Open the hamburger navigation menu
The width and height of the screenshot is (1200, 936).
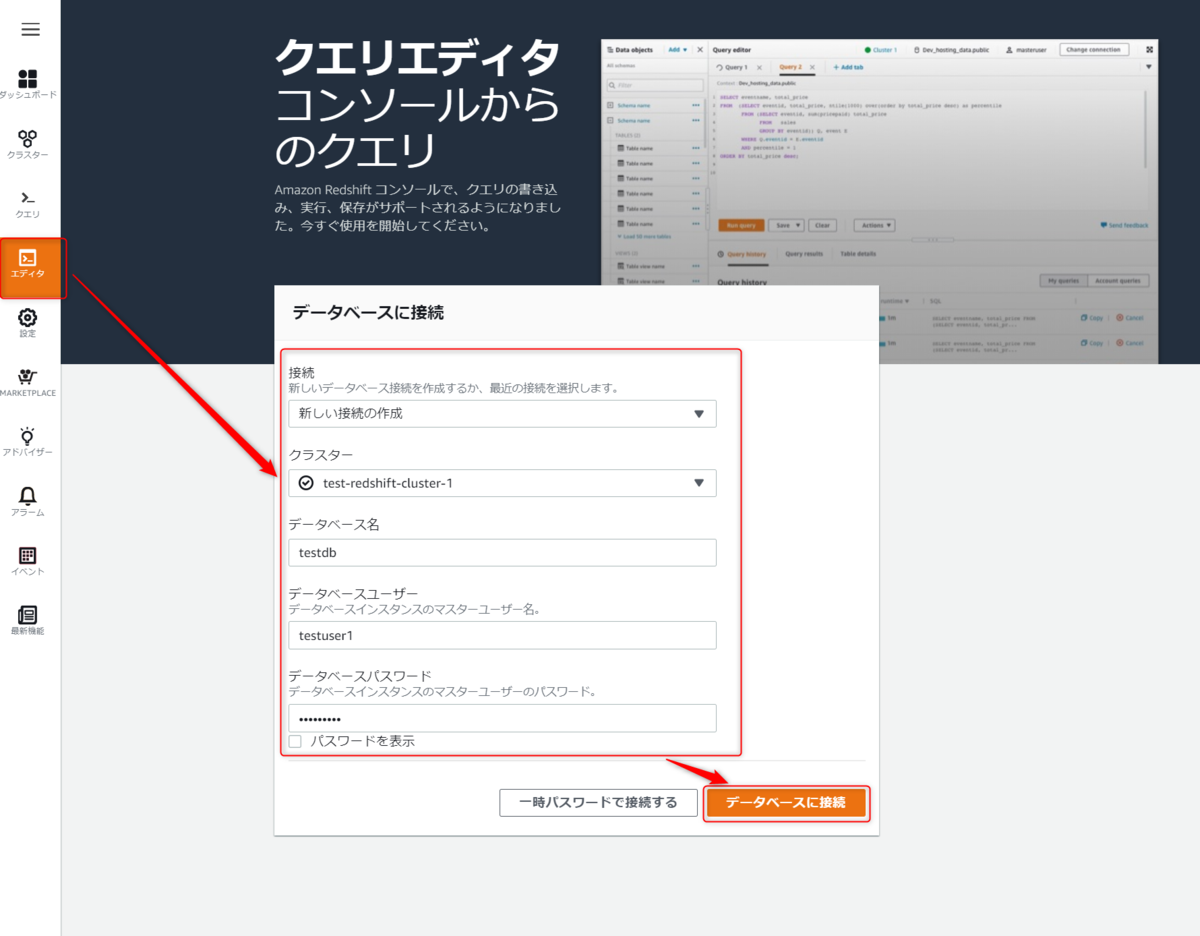point(30,29)
